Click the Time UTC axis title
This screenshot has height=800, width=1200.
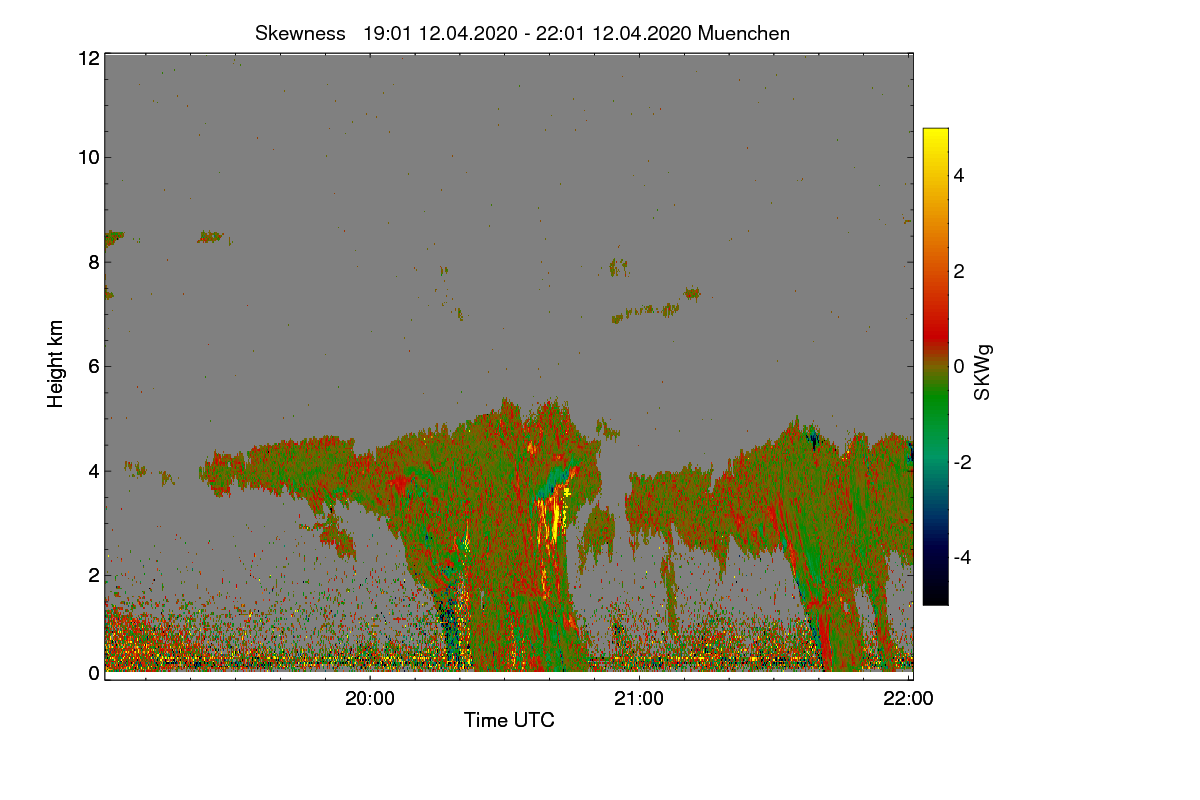[509, 720]
